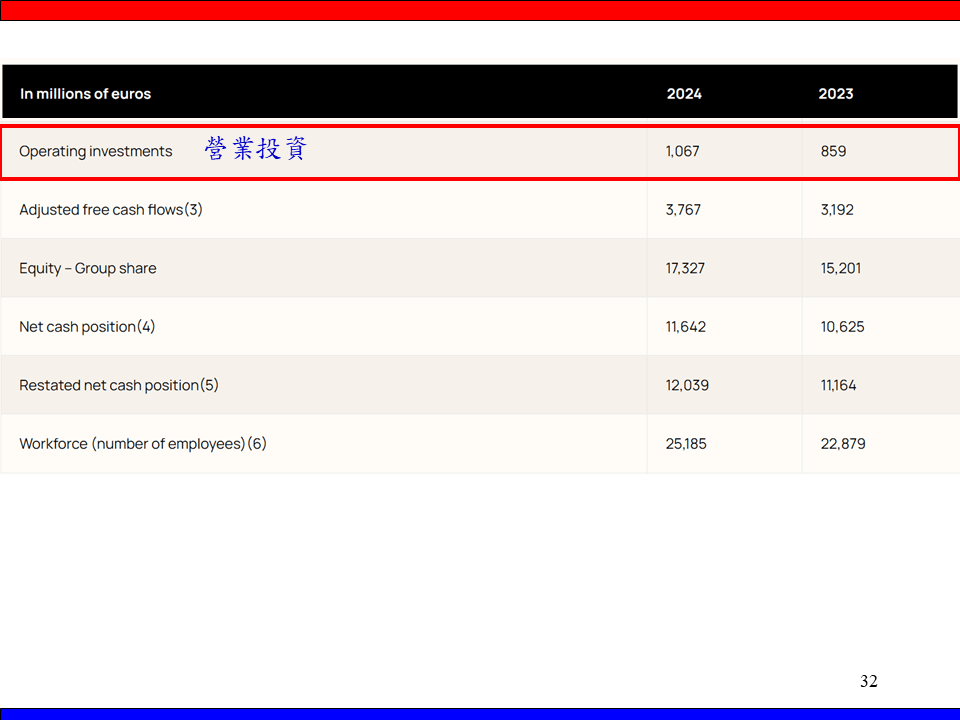The image size is (960, 720).
Task: Click the slide page number 32
Action: point(868,682)
